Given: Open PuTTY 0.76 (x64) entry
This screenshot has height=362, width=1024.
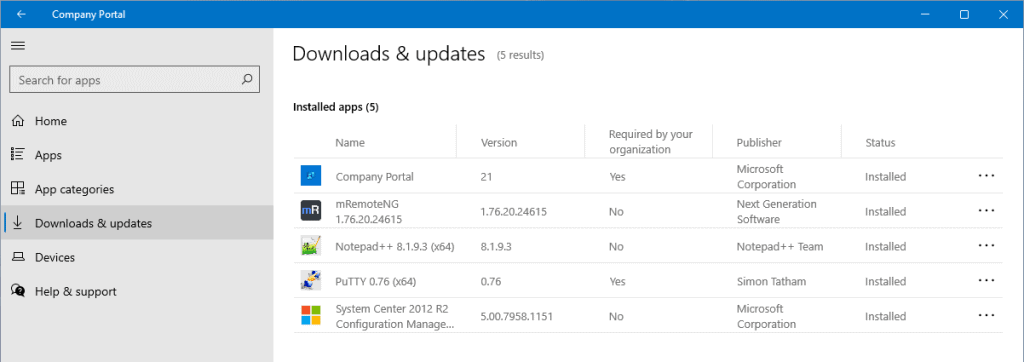Looking at the screenshot, I should pyautogui.click(x=376, y=282).
